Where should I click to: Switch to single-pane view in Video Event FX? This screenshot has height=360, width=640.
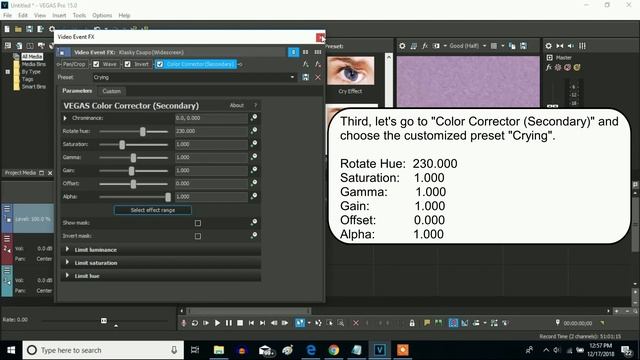point(293,52)
